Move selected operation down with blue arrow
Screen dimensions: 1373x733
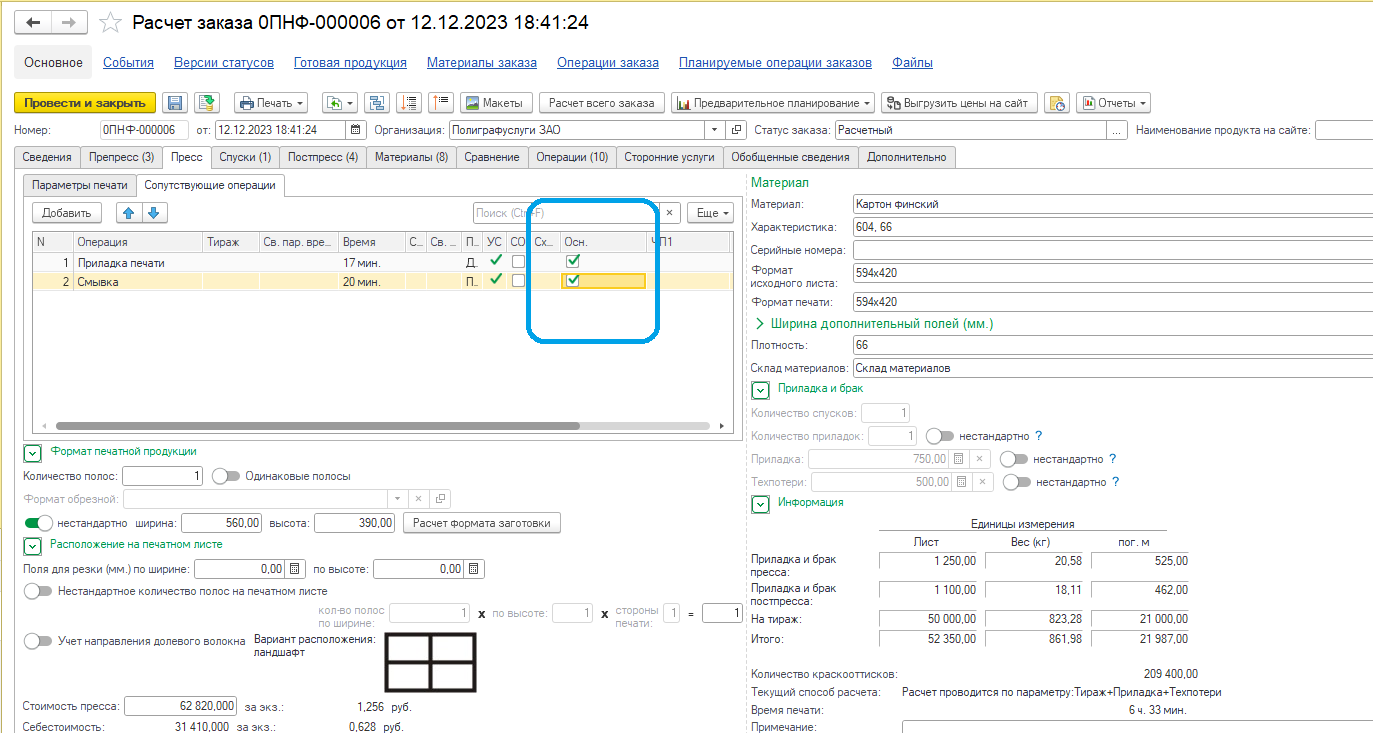pos(153,212)
